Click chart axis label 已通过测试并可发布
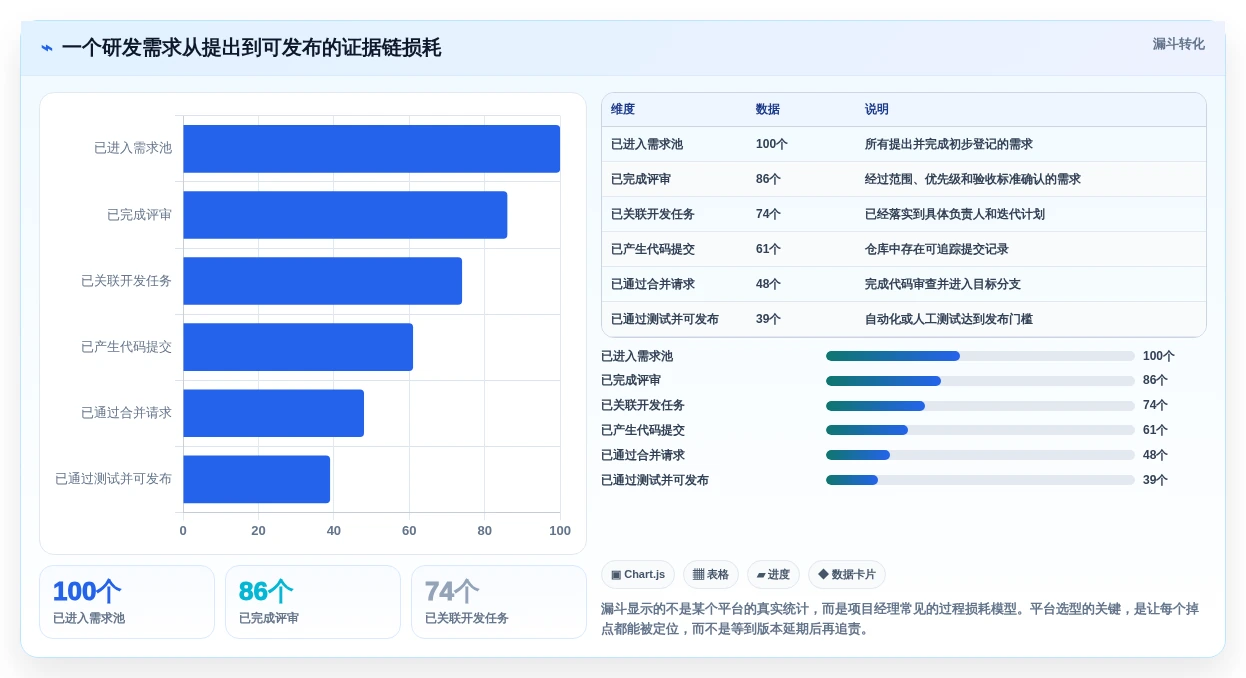 [113, 479]
